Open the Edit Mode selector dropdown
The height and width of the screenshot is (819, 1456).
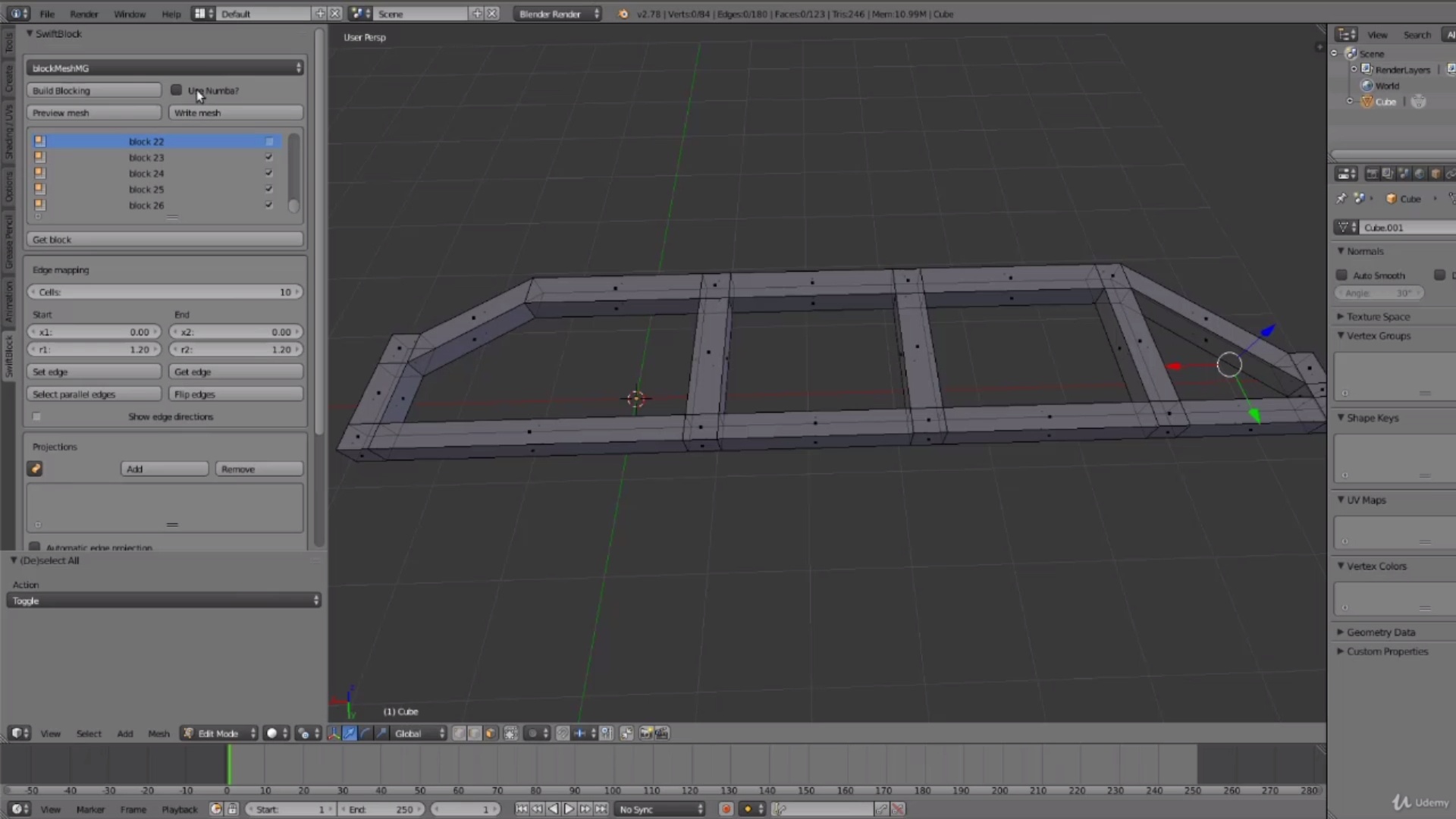(220, 733)
